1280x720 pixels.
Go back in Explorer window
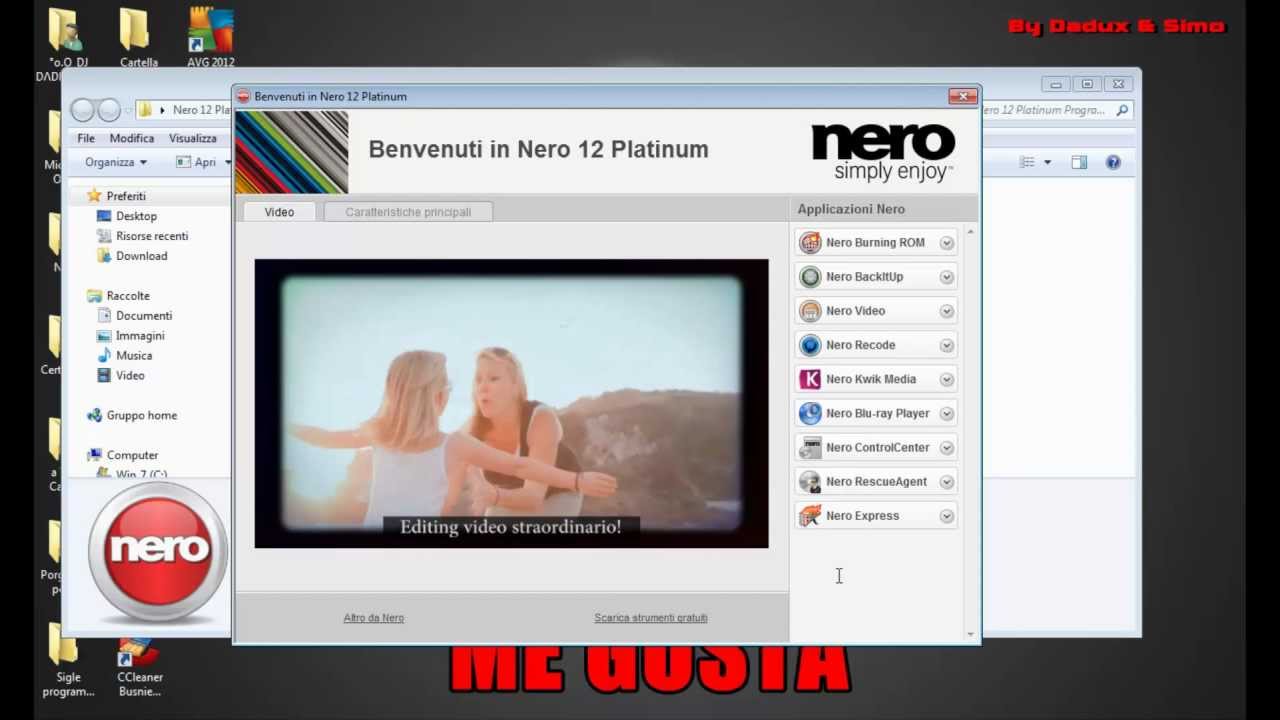(83, 110)
